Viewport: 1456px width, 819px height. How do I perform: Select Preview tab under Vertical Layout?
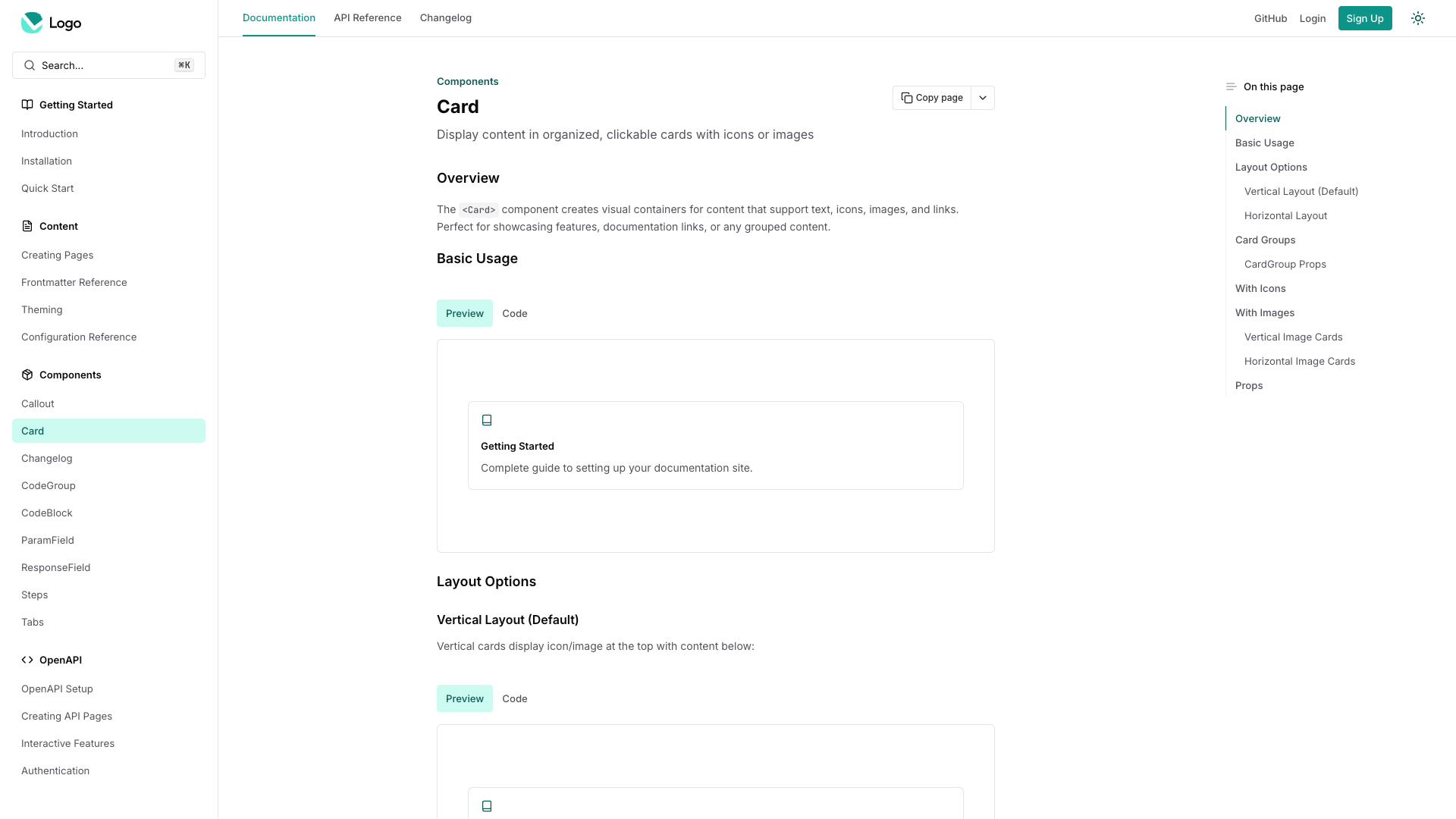click(x=464, y=698)
